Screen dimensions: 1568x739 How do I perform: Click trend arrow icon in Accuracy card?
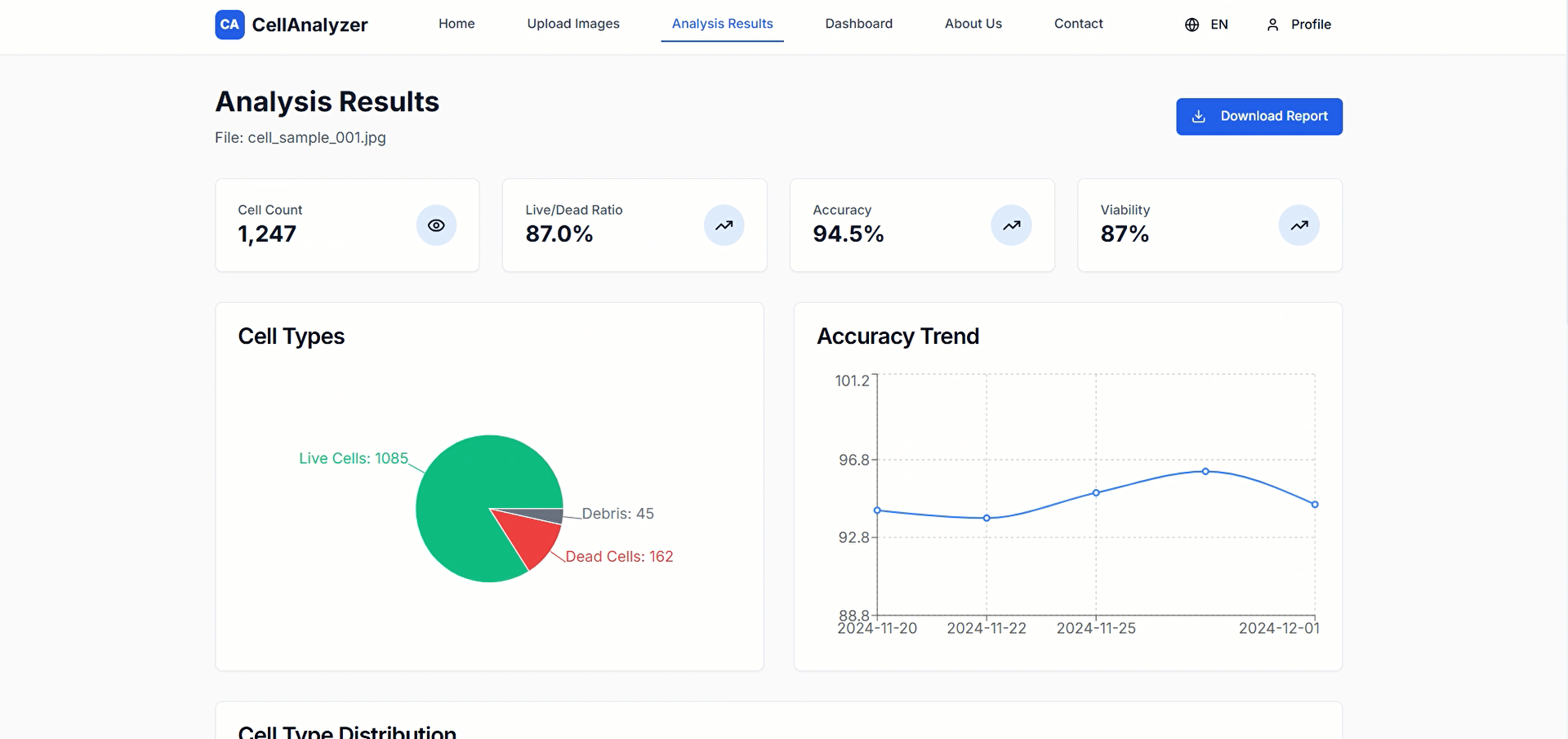[1012, 225]
